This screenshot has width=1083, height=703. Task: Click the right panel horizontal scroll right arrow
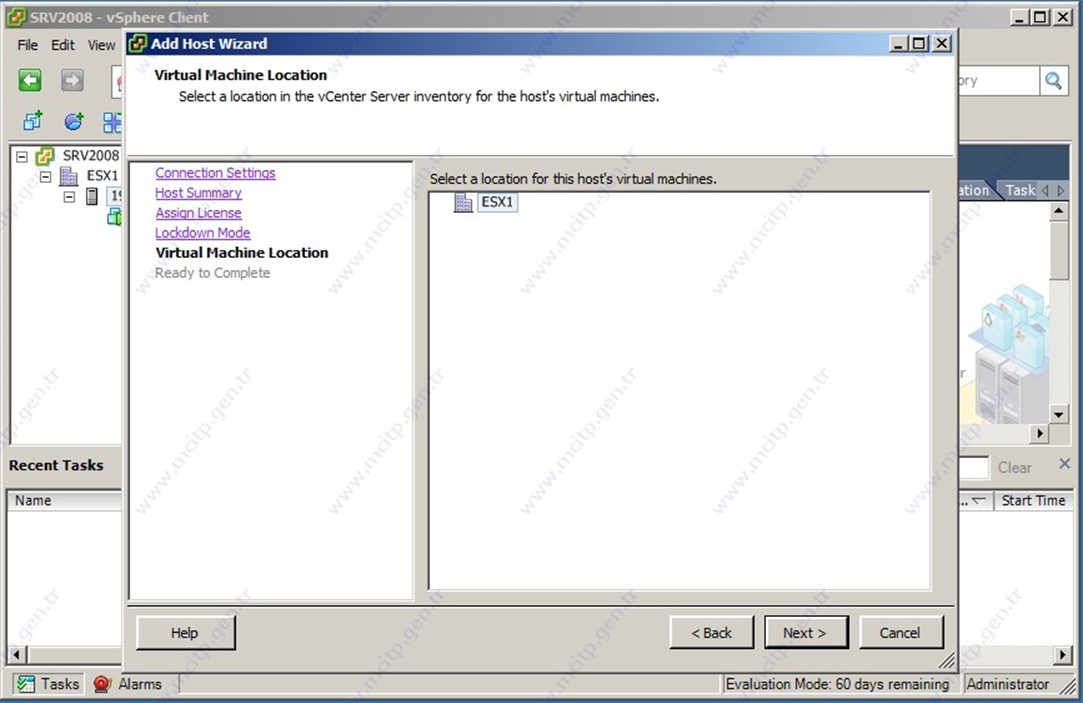click(1040, 433)
